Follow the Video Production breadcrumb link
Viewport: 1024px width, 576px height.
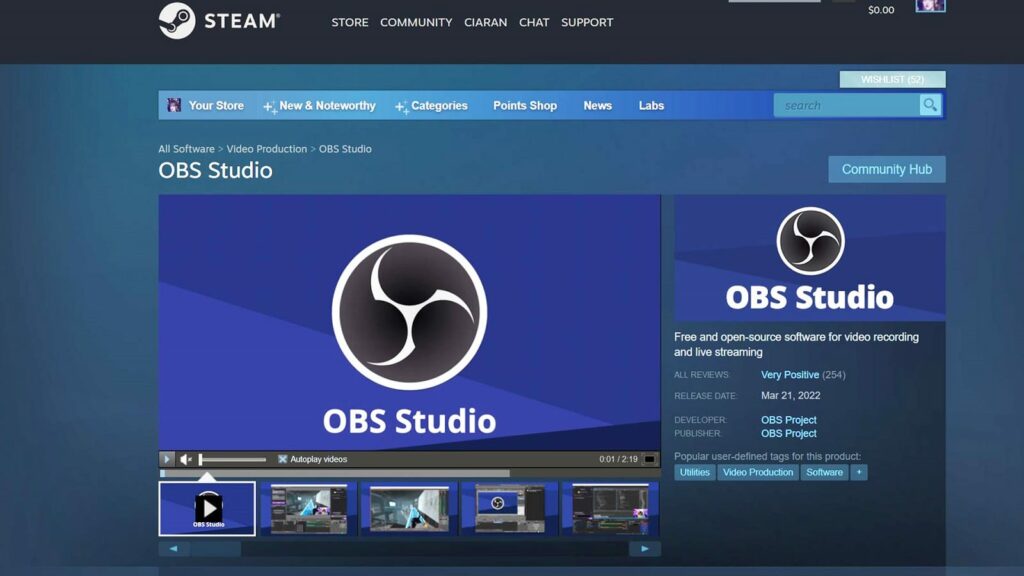click(x=266, y=149)
